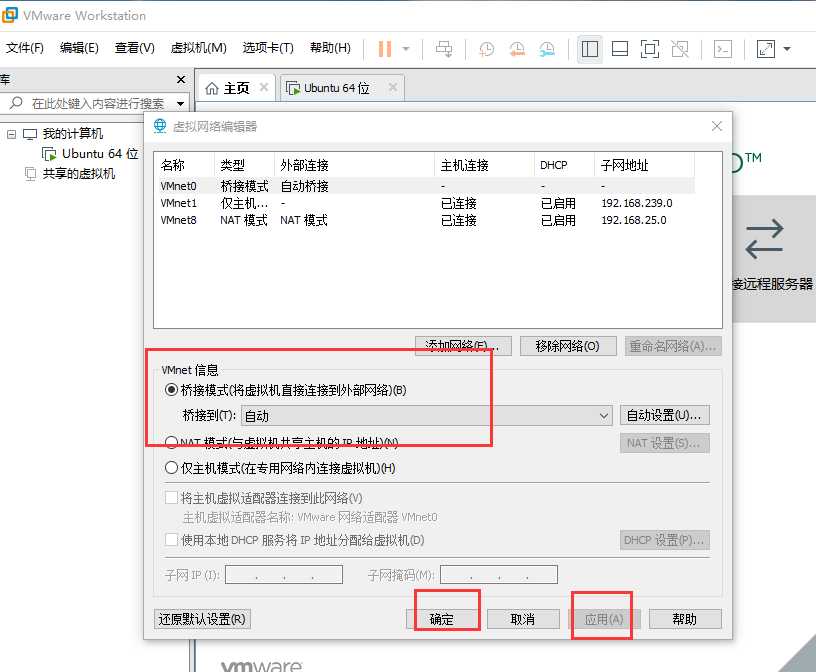Image resolution: width=816 pixels, height=672 pixels.
Task: Toggle the library sidebar view icon
Action: pyautogui.click(x=590, y=49)
